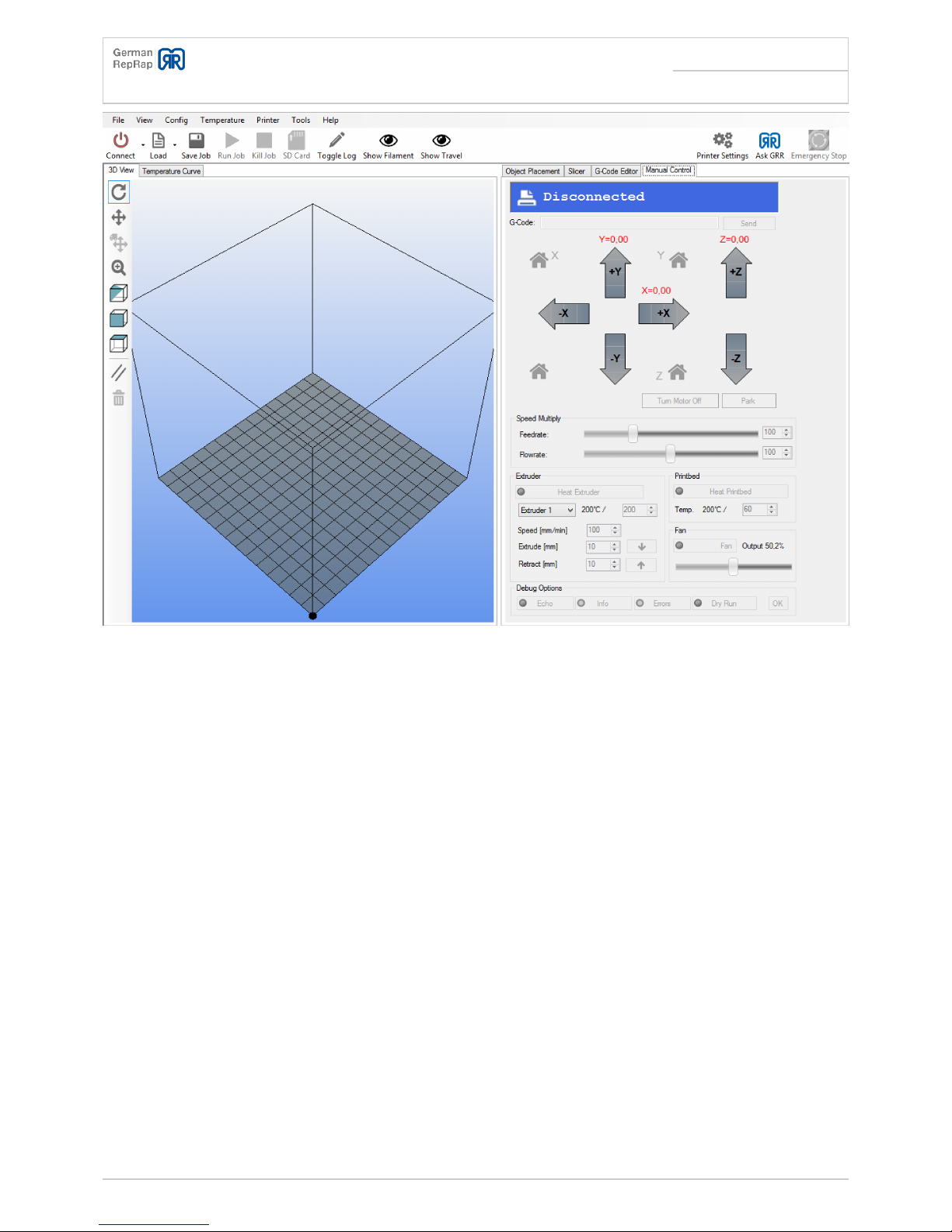Toggle Errors debug option
Image resolution: width=952 pixels, height=1232 pixels.
point(661,603)
